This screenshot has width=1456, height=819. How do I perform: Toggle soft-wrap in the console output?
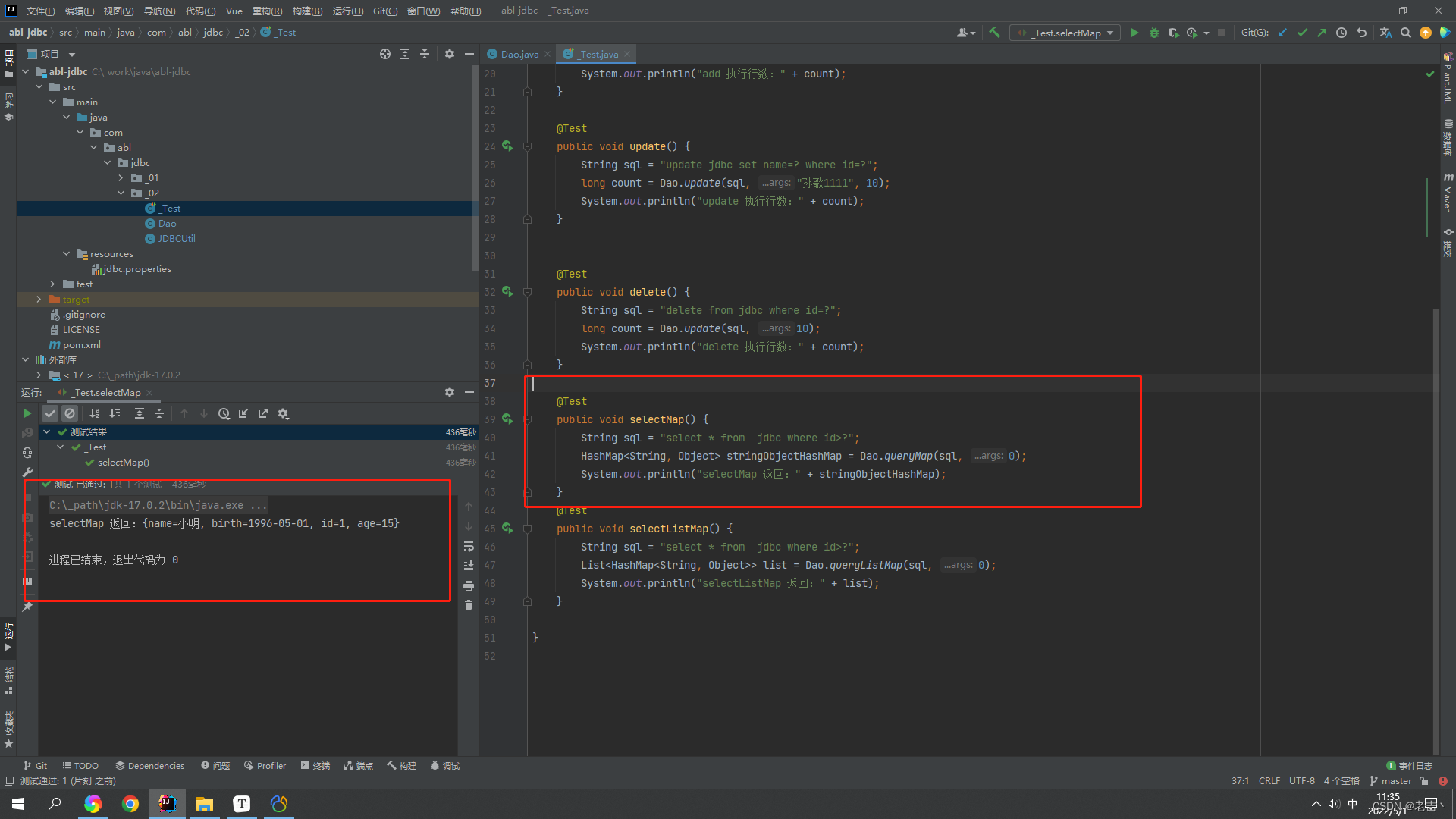point(469,546)
